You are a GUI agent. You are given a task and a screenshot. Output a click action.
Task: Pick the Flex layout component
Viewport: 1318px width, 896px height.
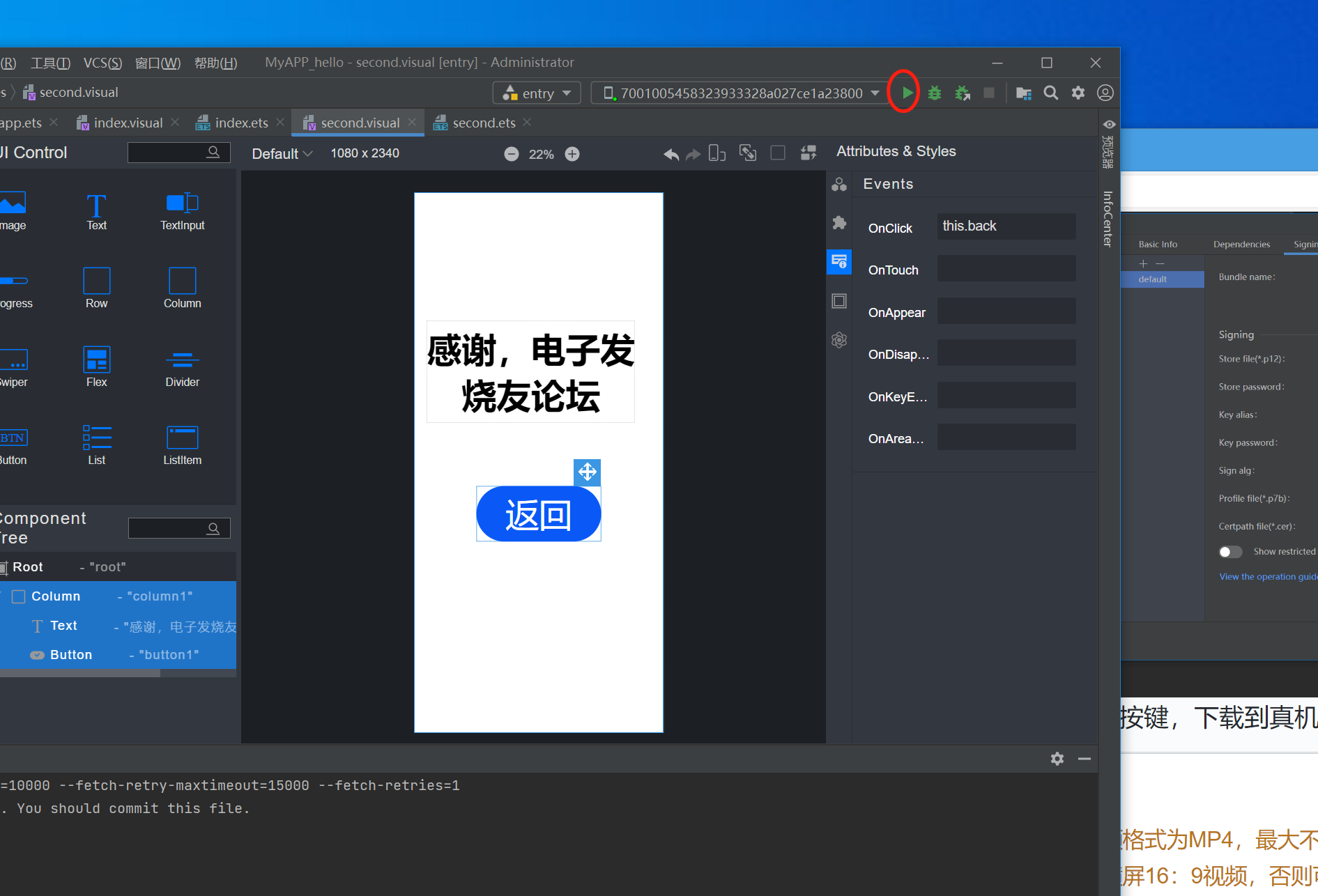pos(96,367)
